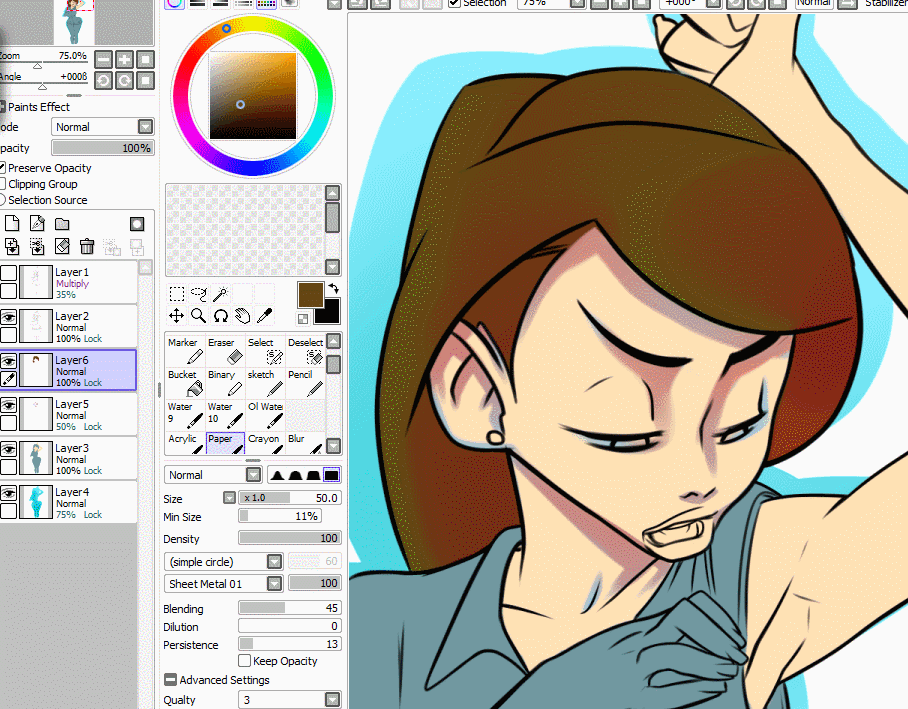Open the Sheet Metal 01 texture dropdown

(x=224, y=583)
